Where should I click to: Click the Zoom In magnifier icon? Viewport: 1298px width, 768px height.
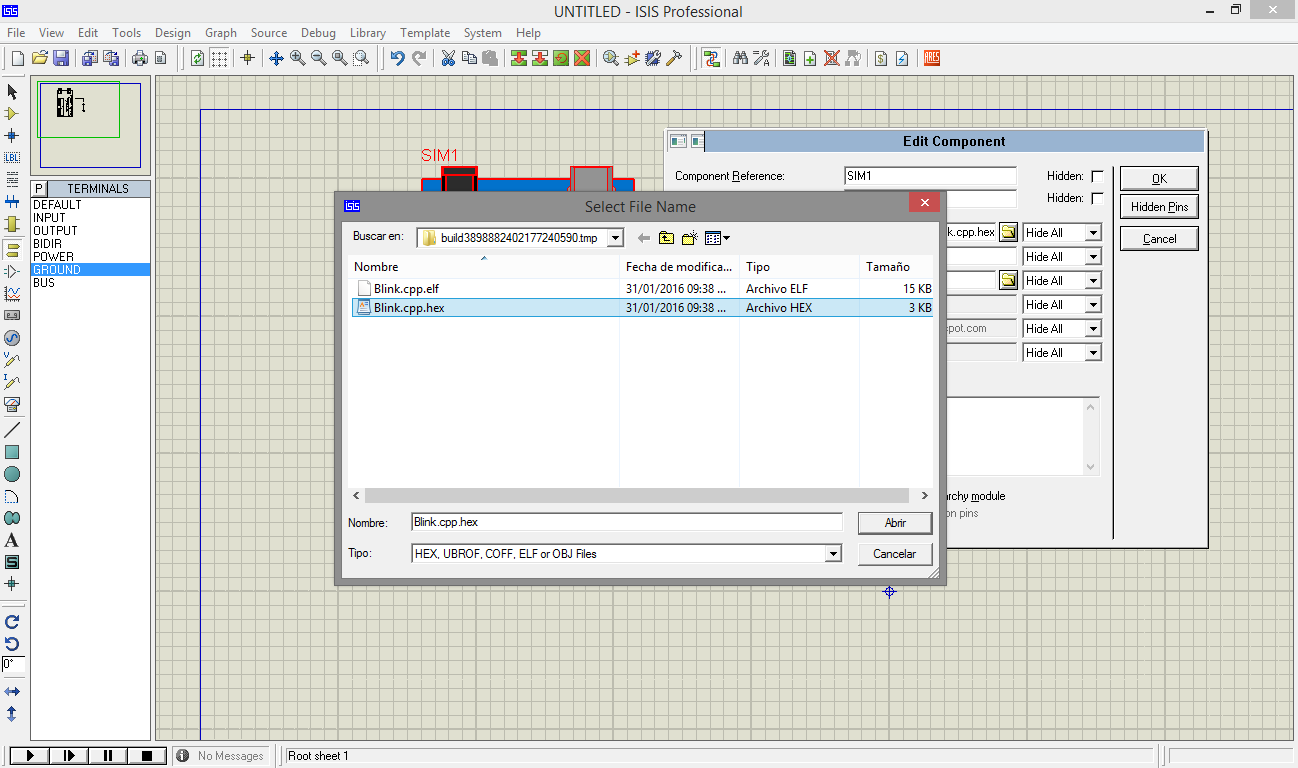pyautogui.click(x=298, y=58)
